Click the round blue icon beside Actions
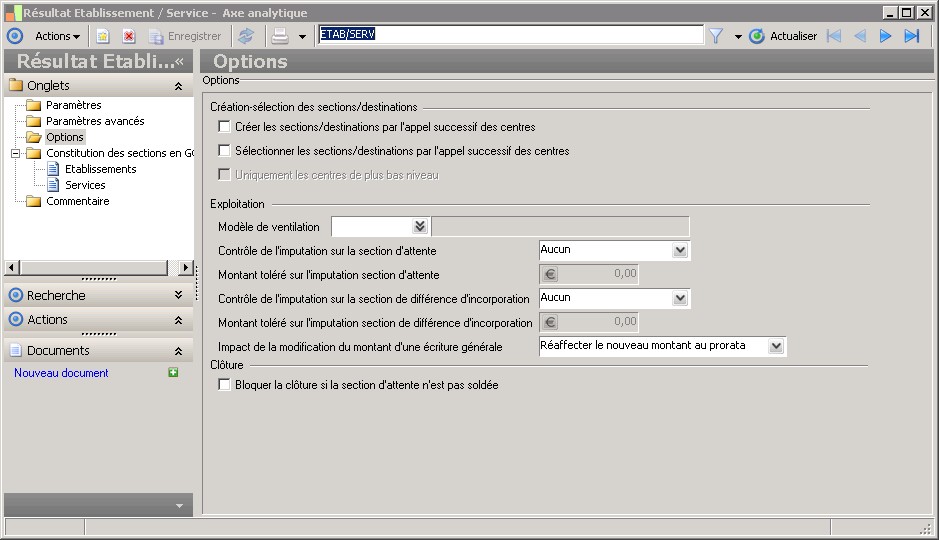939x540 pixels. 15,36
